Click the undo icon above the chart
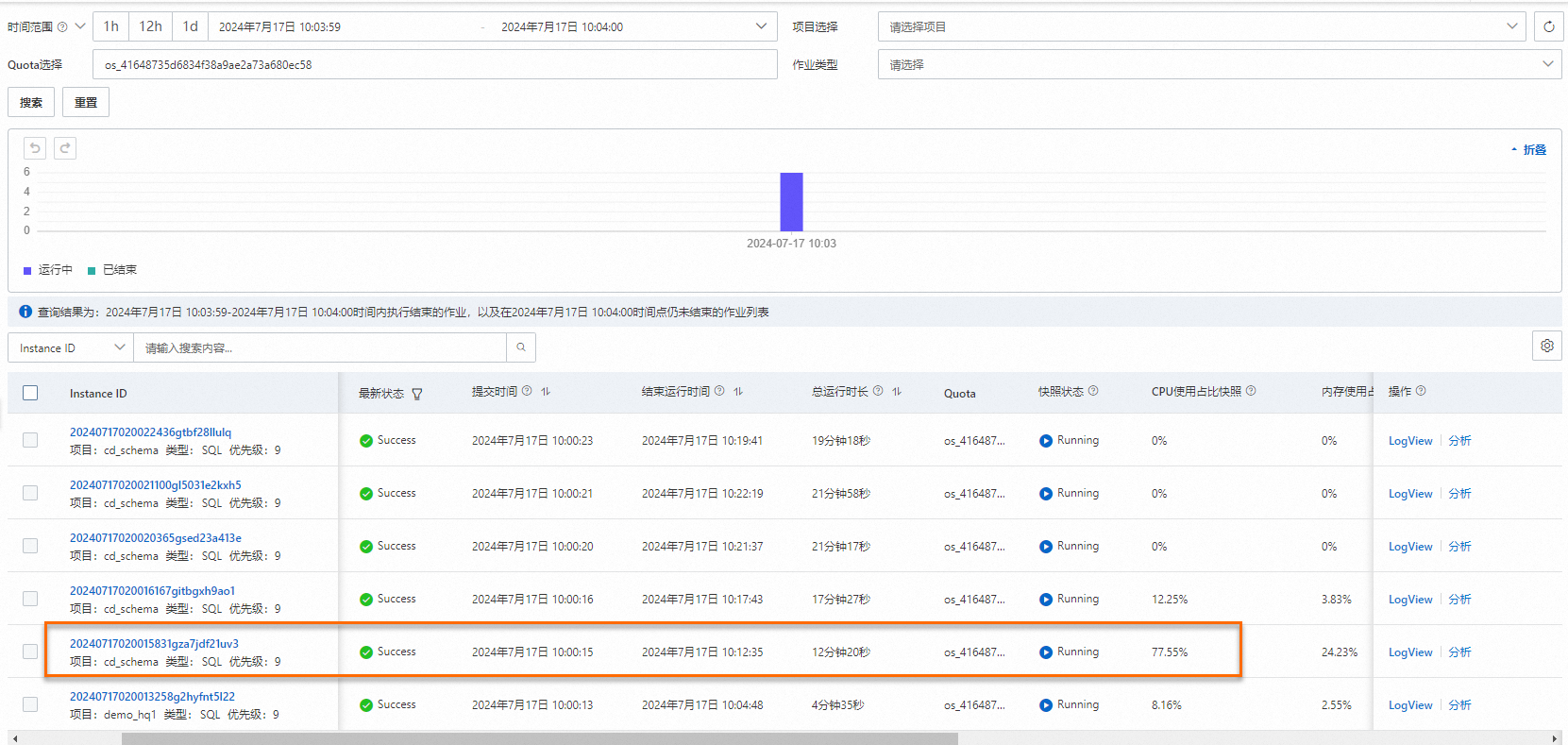The image size is (1568, 745). click(35, 148)
